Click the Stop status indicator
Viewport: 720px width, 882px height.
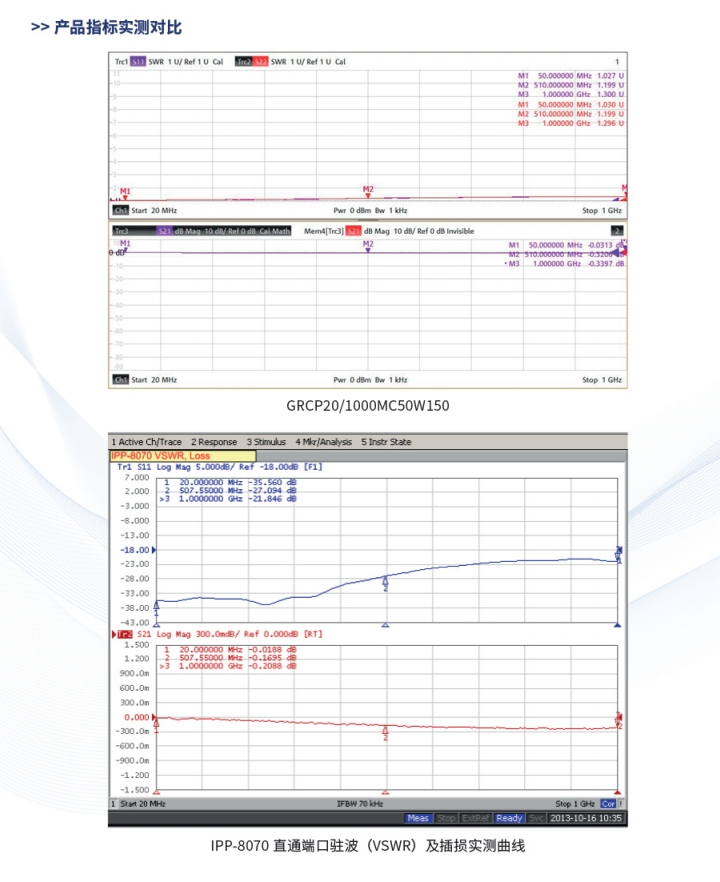(x=446, y=818)
